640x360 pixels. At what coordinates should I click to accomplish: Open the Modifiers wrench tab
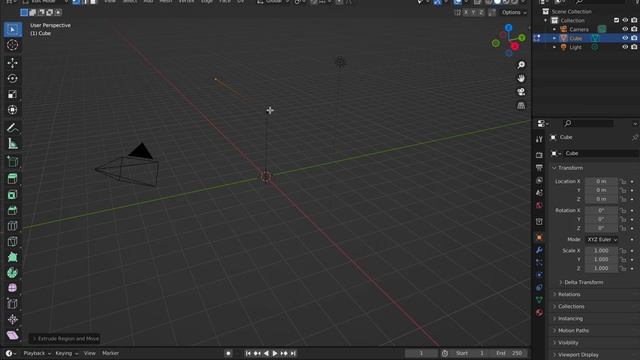tap(539, 250)
